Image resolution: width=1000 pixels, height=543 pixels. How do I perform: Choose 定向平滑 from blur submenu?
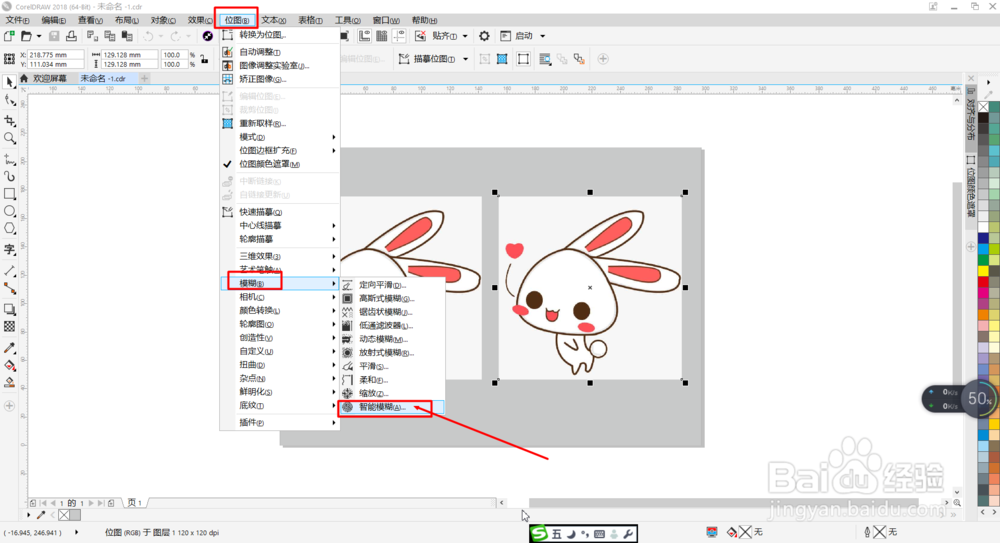392,285
